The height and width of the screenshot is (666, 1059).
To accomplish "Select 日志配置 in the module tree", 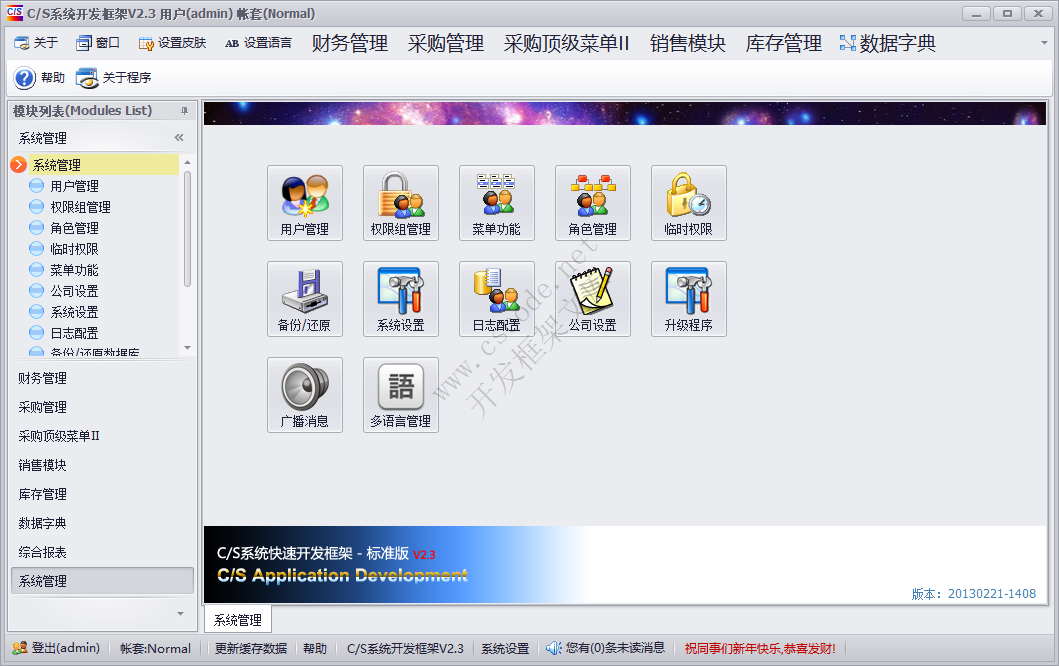I will (74, 332).
